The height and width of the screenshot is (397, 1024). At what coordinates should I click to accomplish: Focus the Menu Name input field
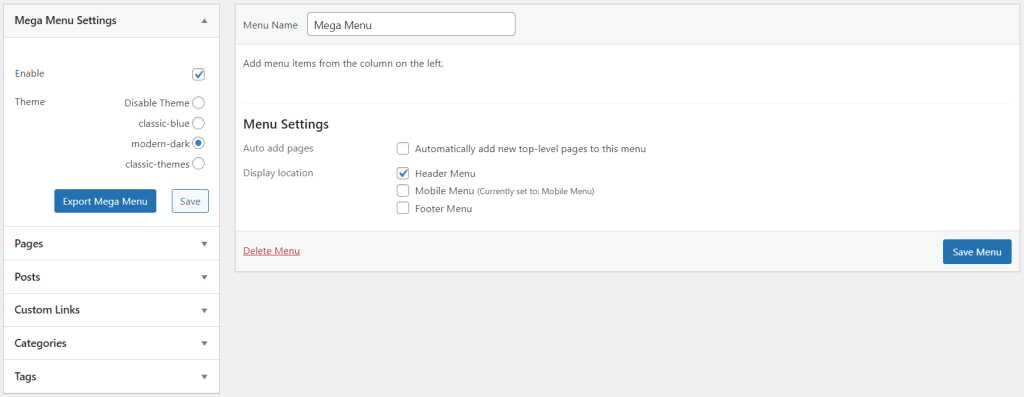pyautogui.click(x=411, y=25)
